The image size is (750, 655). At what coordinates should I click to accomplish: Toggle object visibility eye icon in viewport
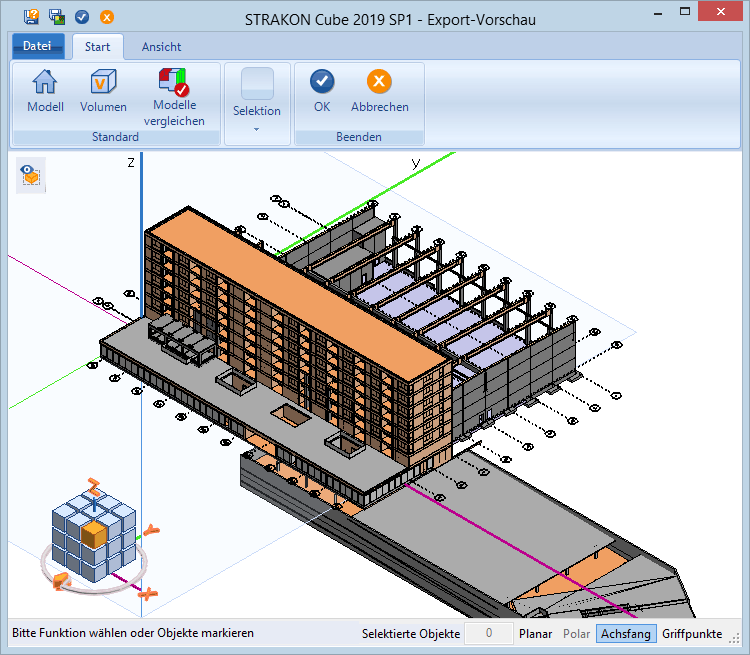point(31,175)
